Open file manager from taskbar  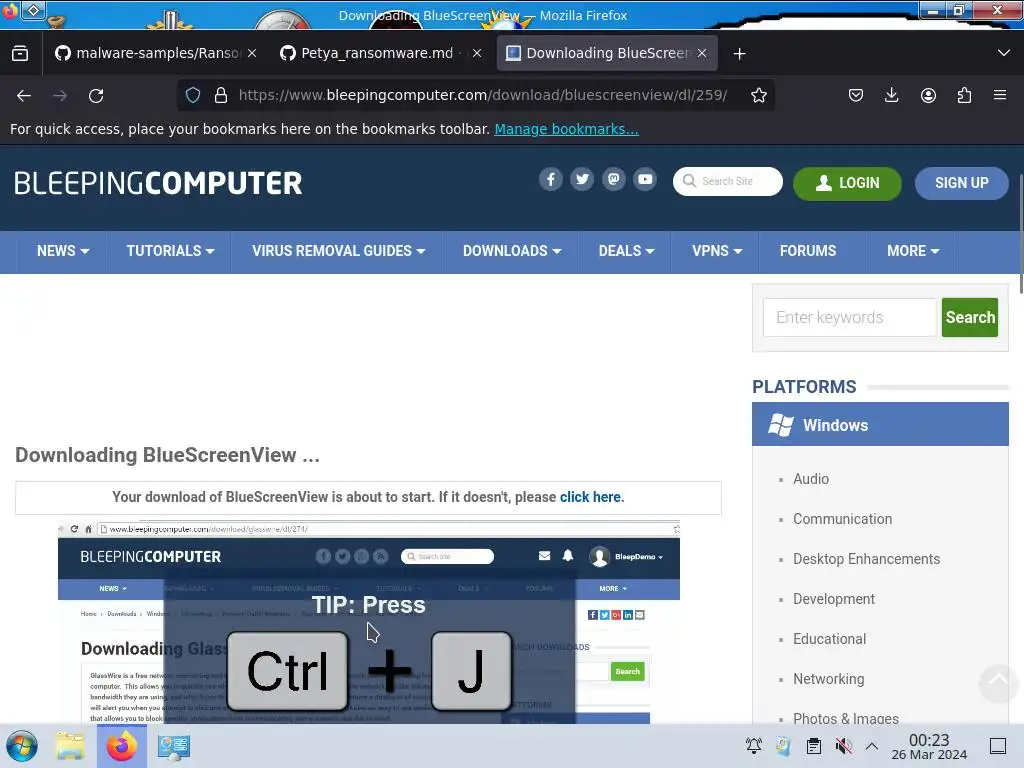(70, 746)
